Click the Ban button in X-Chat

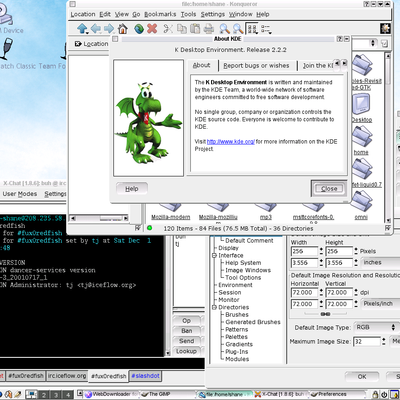pyautogui.click(x=187, y=331)
